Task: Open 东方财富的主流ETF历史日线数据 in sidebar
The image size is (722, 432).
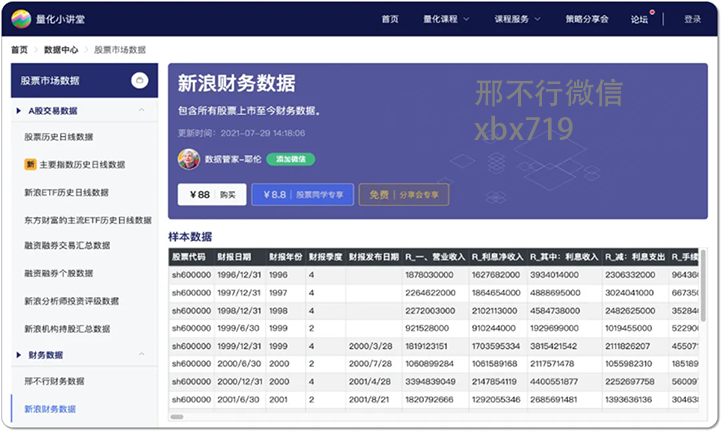Action: (x=87, y=220)
